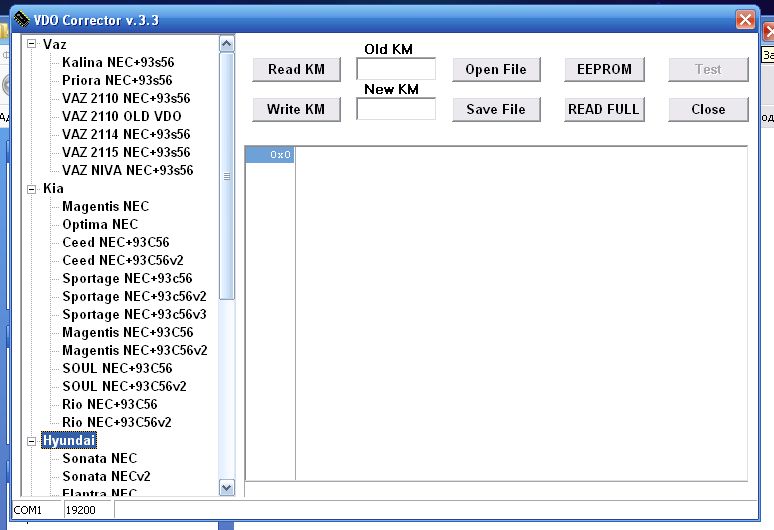774x530 pixels.
Task: Select the Kia group label
Action: point(53,189)
